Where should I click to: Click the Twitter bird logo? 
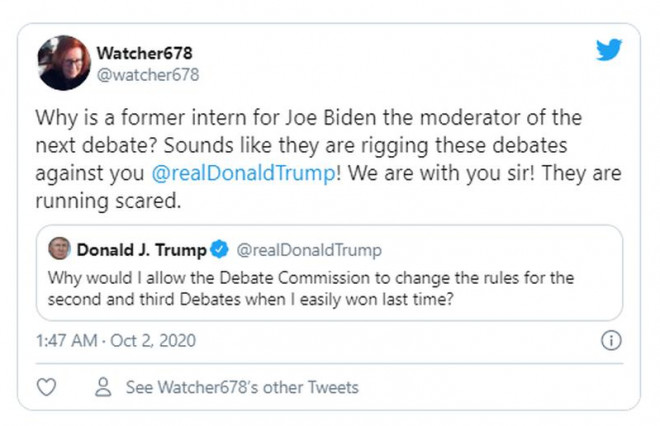[609, 50]
